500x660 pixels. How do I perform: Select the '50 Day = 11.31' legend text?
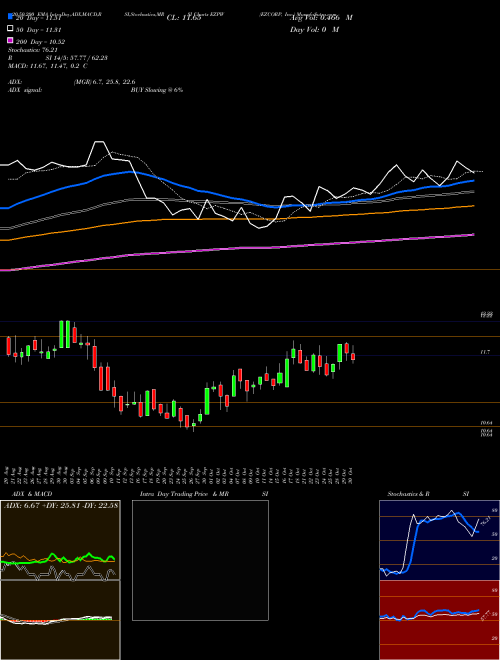click(38, 29)
